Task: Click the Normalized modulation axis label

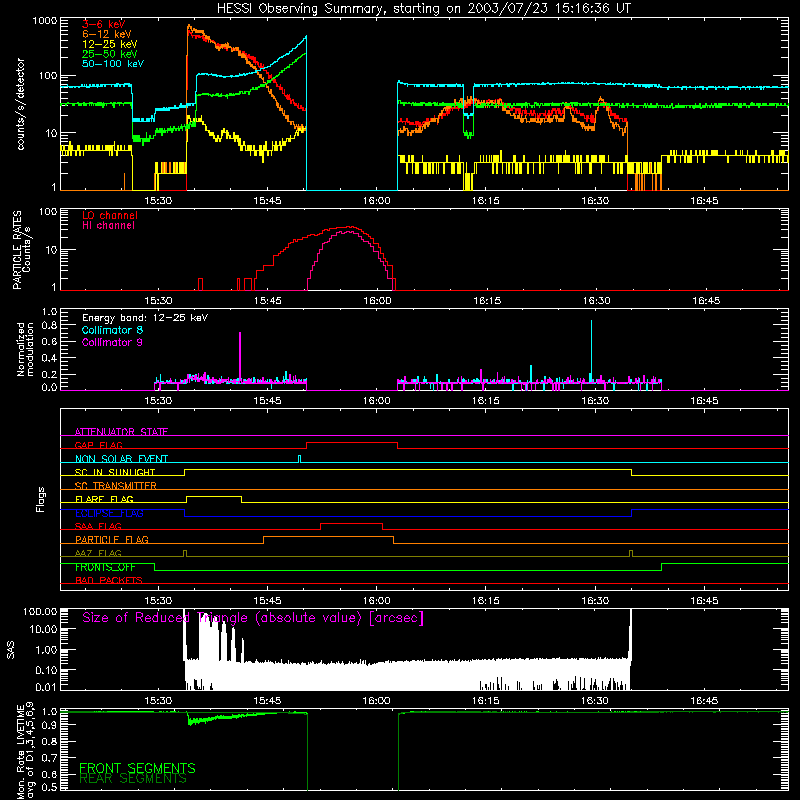Action: 25,349
